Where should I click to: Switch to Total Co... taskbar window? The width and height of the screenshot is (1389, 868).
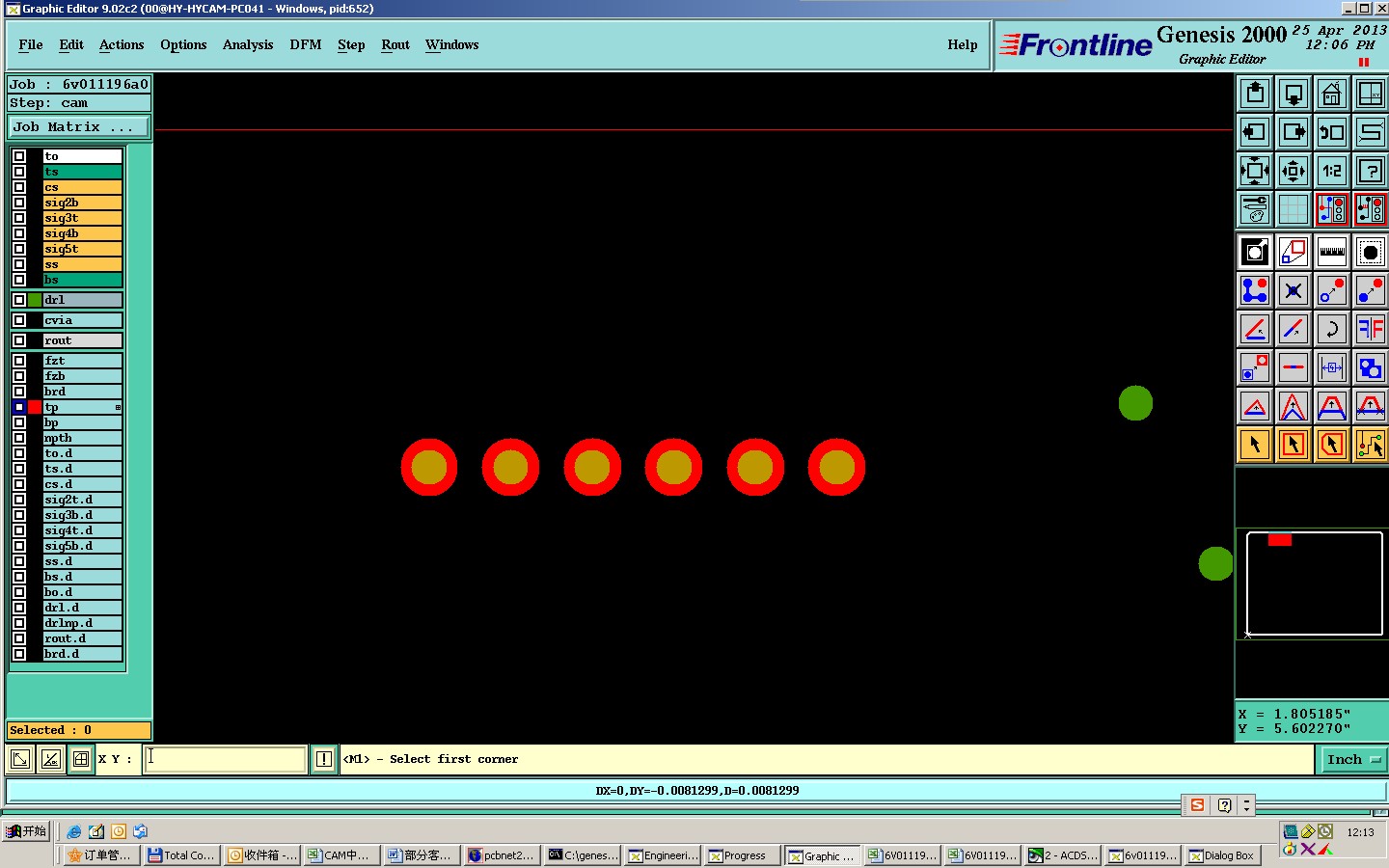pyautogui.click(x=180, y=855)
